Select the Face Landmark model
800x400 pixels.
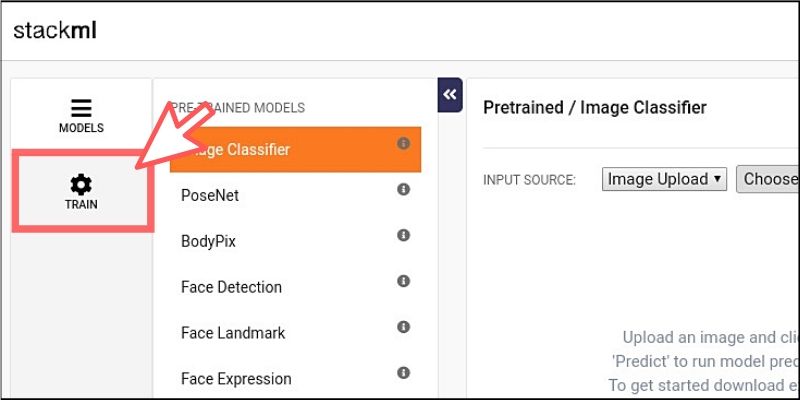point(231,333)
